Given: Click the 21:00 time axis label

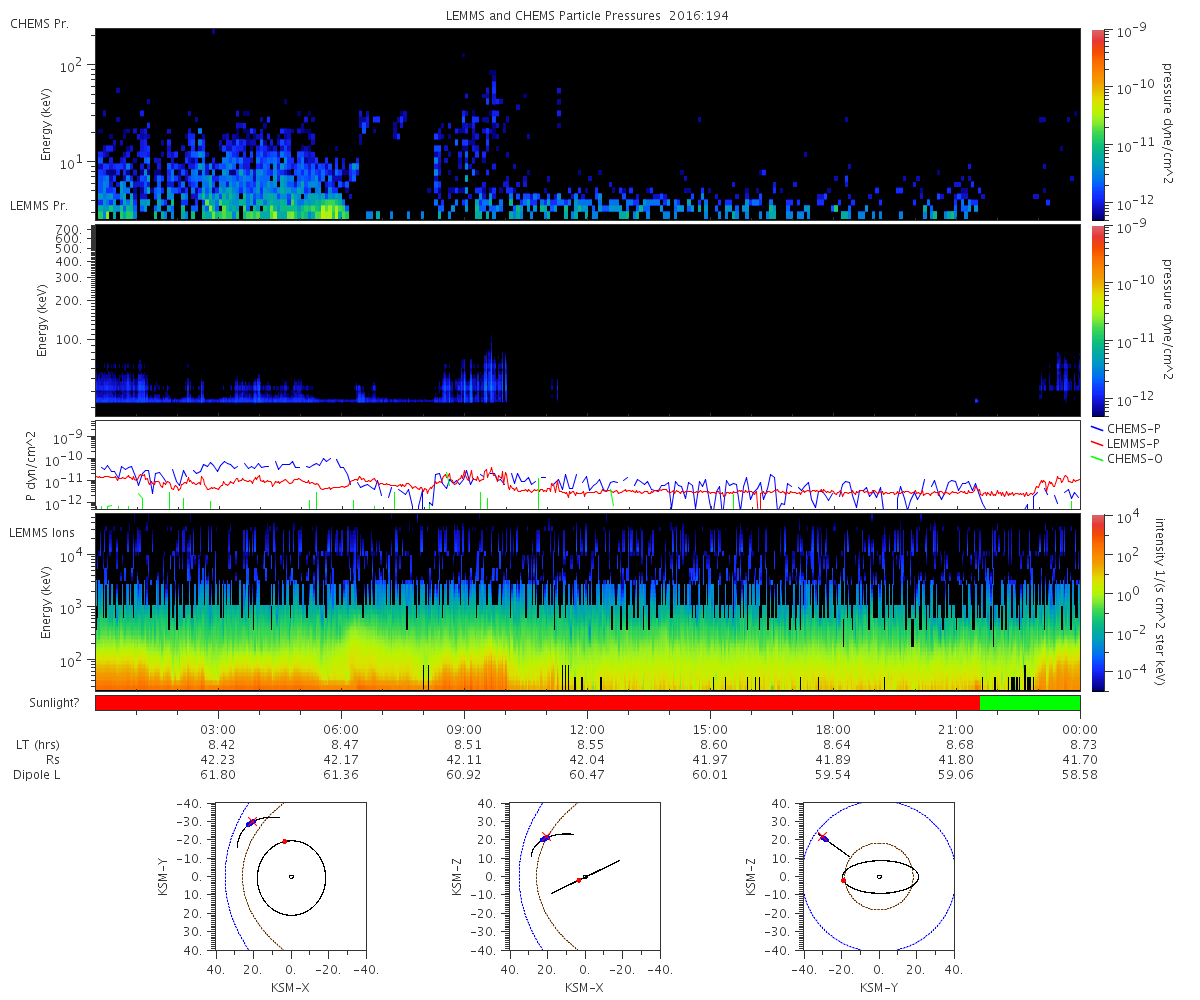Looking at the screenshot, I should click(x=957, y=729).
